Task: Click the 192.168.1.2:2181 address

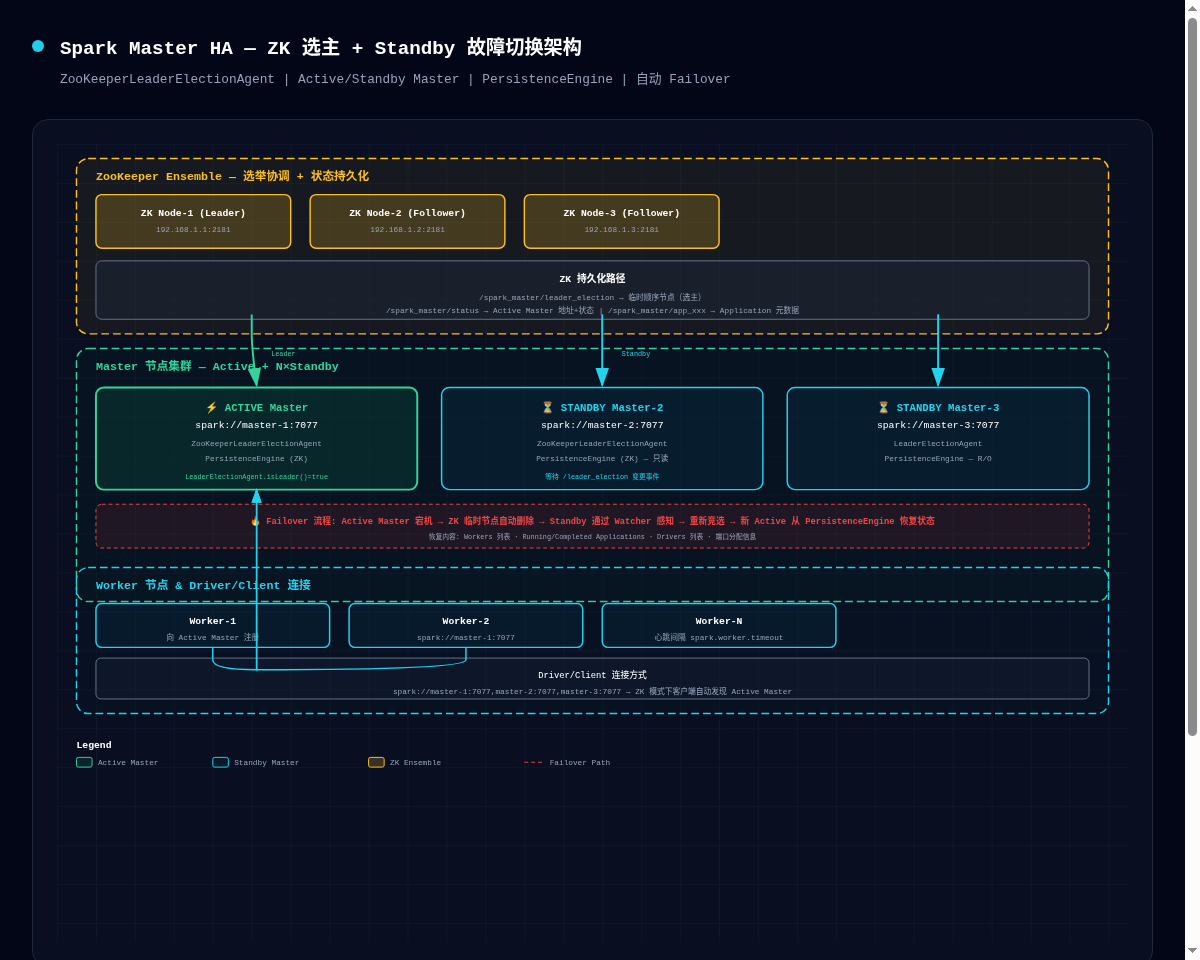Action: 407,230
